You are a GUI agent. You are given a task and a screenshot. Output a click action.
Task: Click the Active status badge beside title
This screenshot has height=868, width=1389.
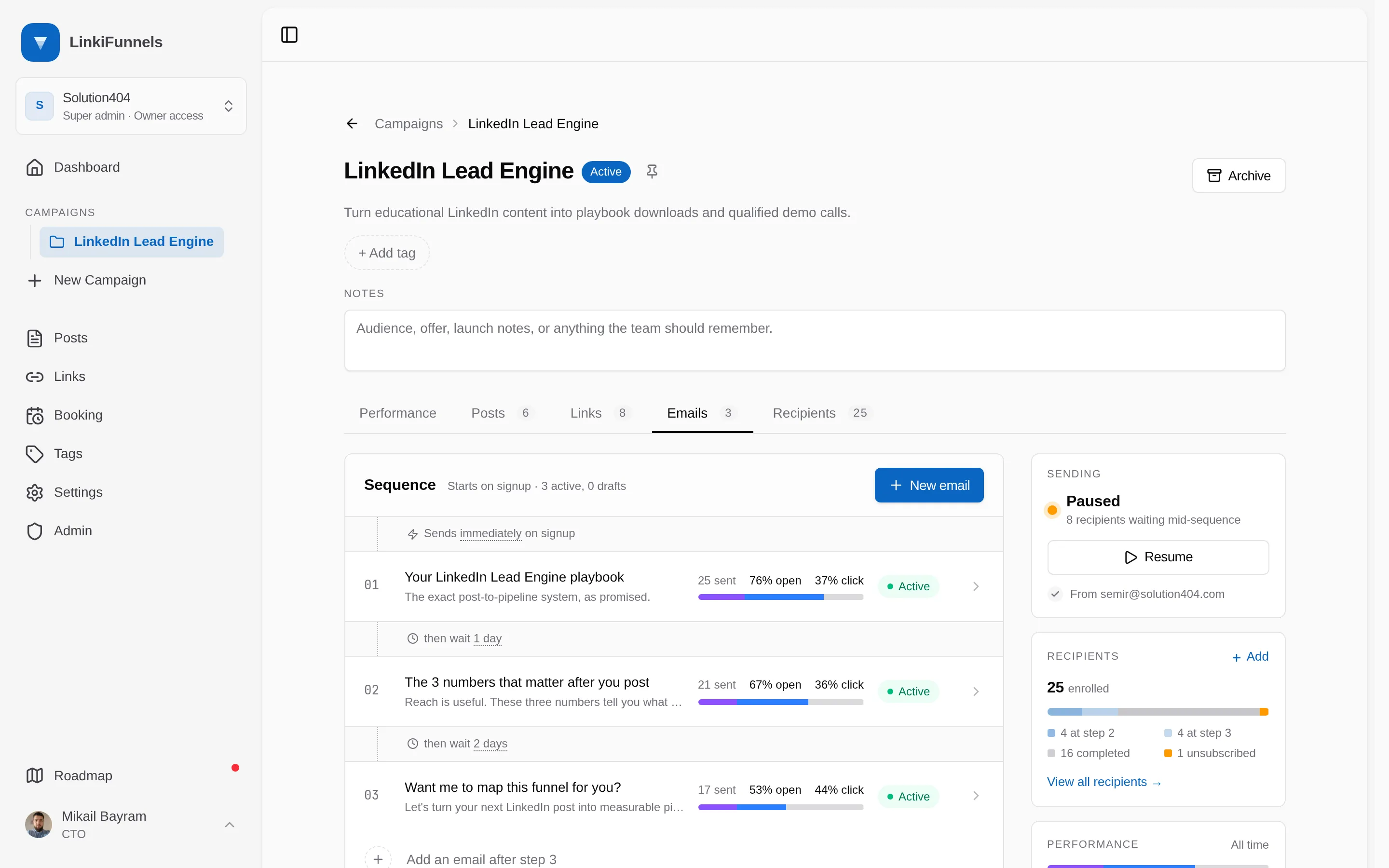click(x=606, y=172)
